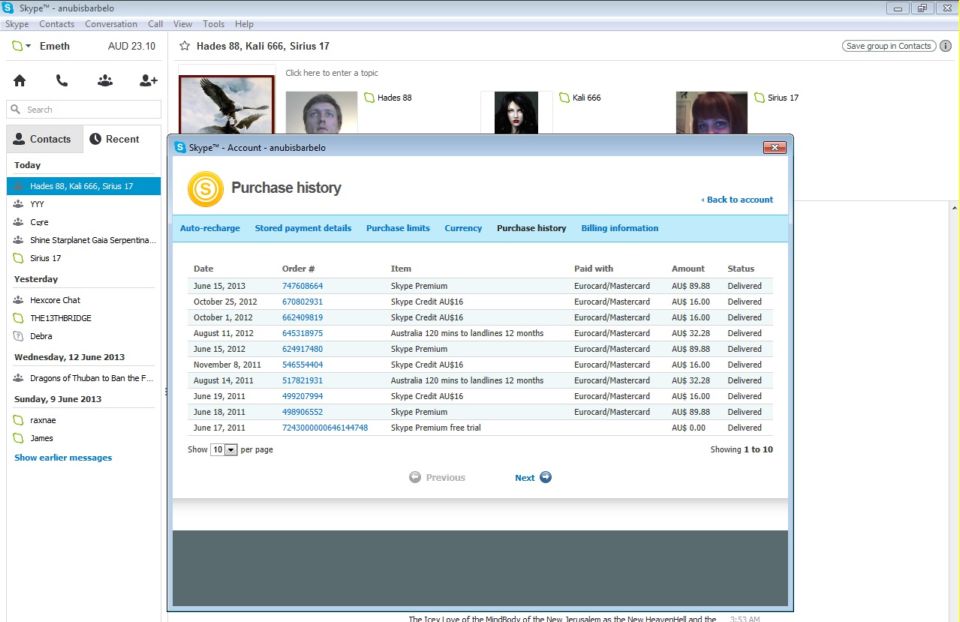
Task: Click Kali 666 profile picture
Action: (x=516, y=113)
